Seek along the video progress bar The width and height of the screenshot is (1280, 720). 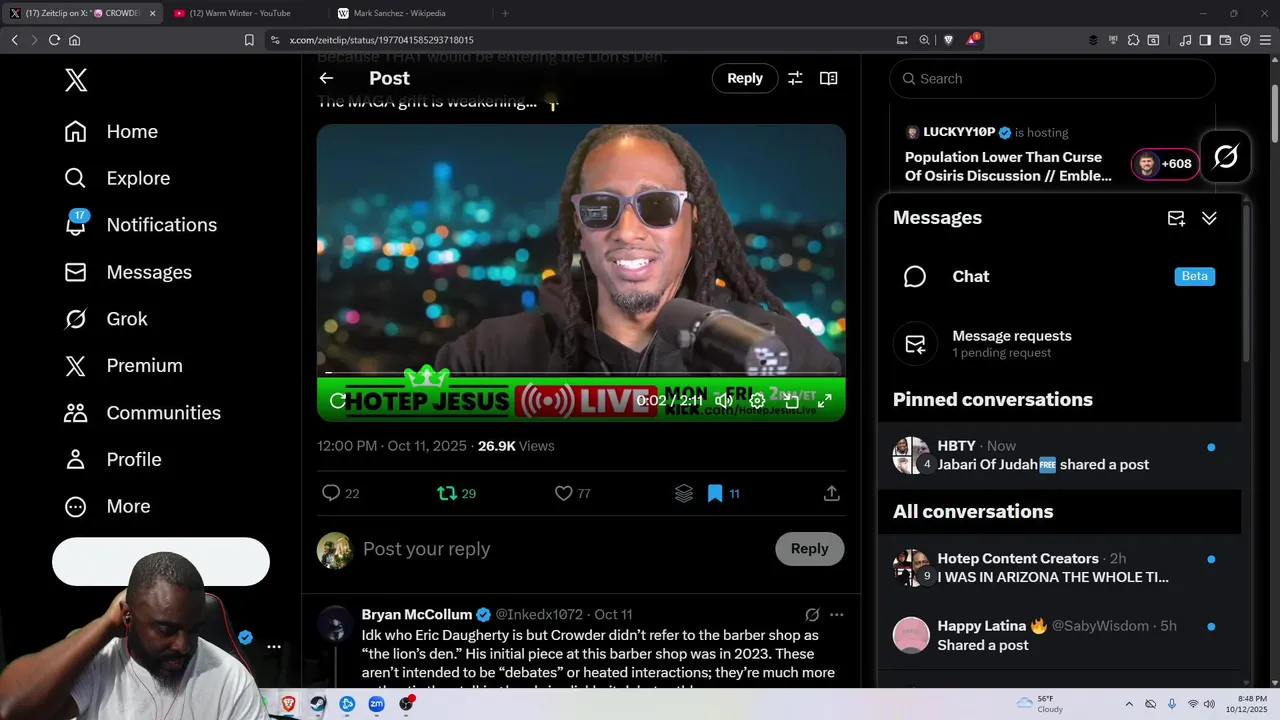tap(581, 374)
